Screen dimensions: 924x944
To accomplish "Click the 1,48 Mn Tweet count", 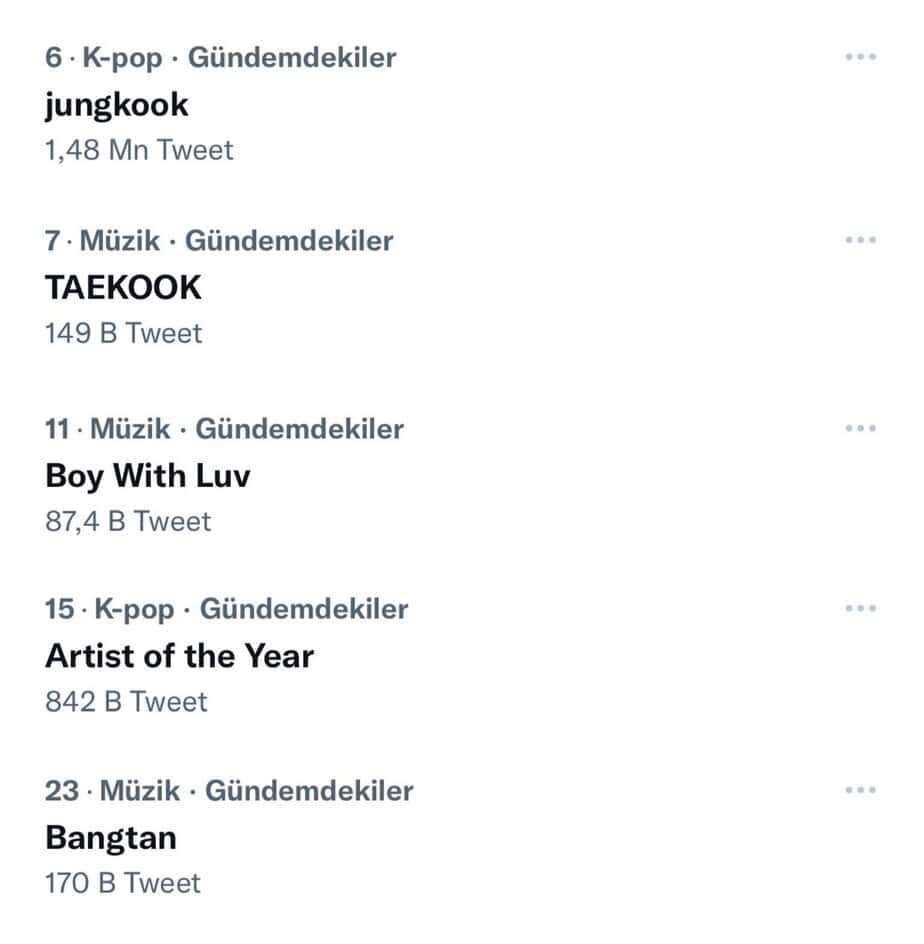I will 139,150.
